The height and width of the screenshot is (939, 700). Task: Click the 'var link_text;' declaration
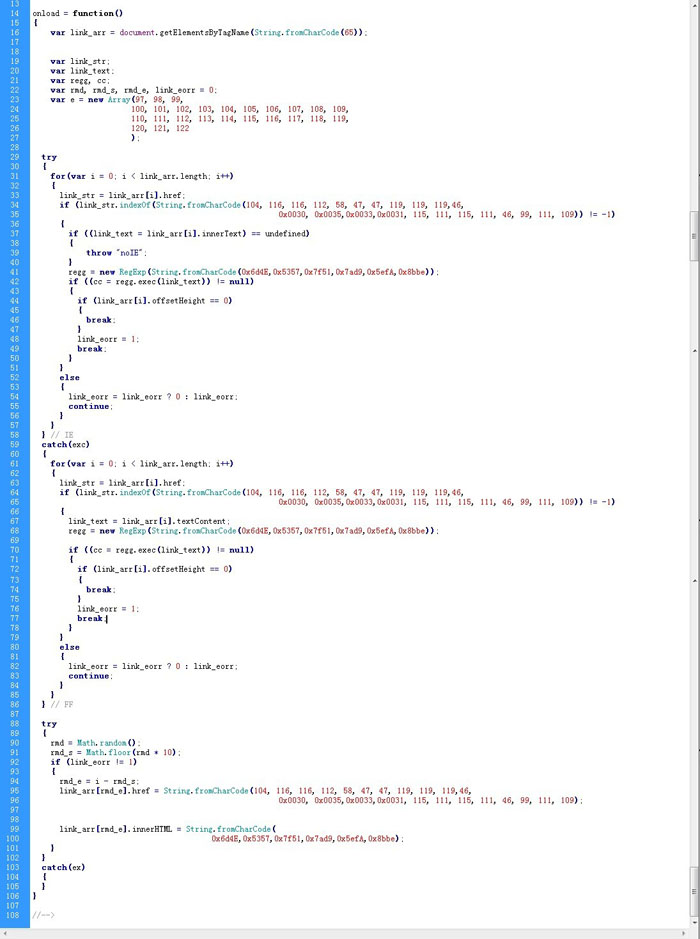pyautogui.click(x=83, y=71)
